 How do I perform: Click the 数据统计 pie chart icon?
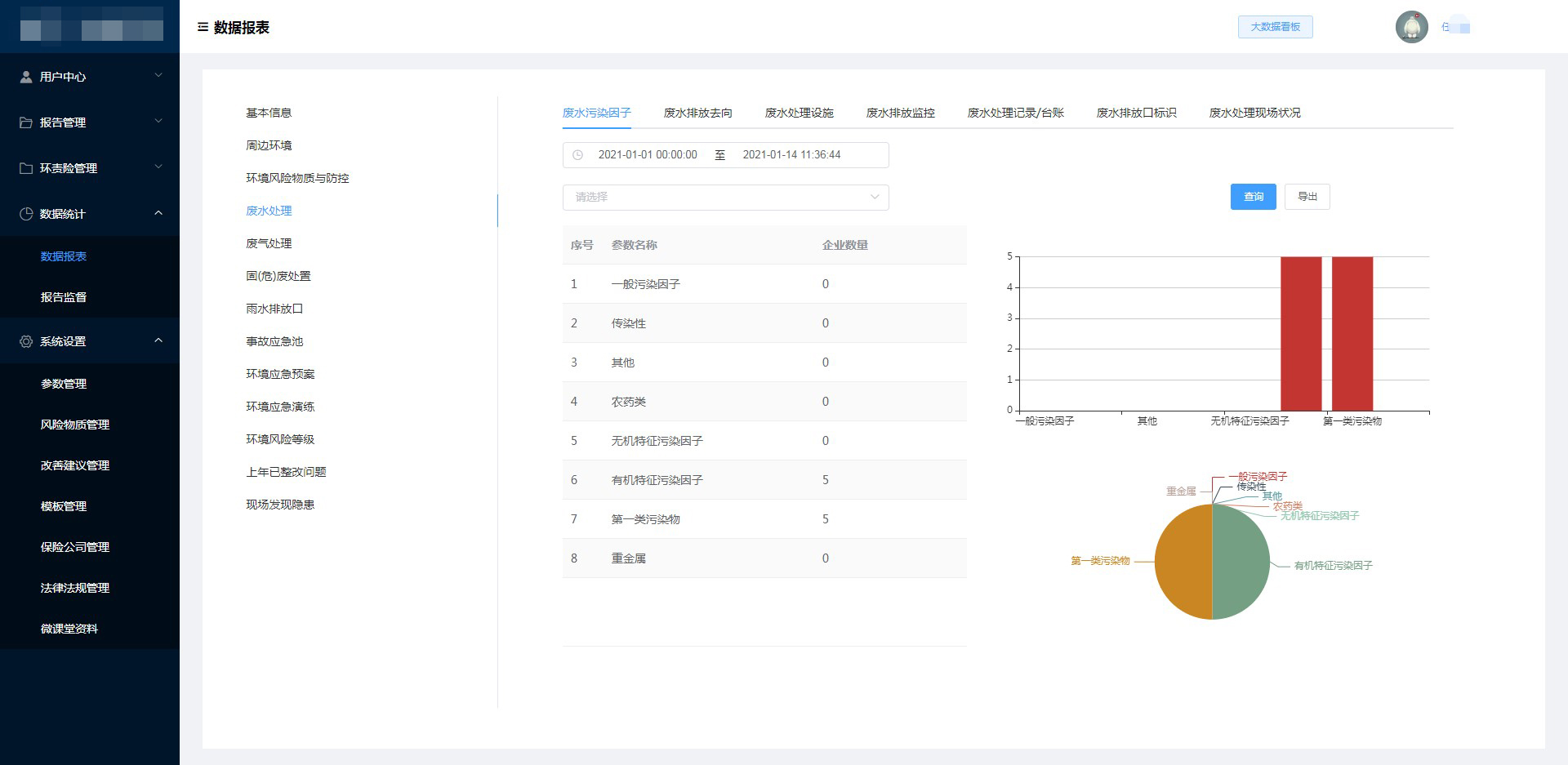(26, 214)
